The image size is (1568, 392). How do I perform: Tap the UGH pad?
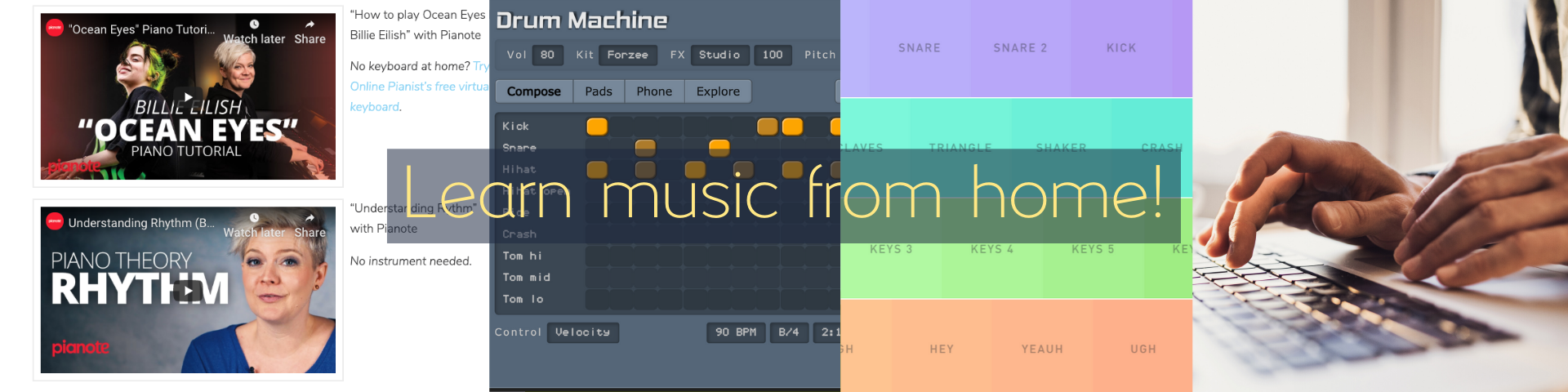1143,350
